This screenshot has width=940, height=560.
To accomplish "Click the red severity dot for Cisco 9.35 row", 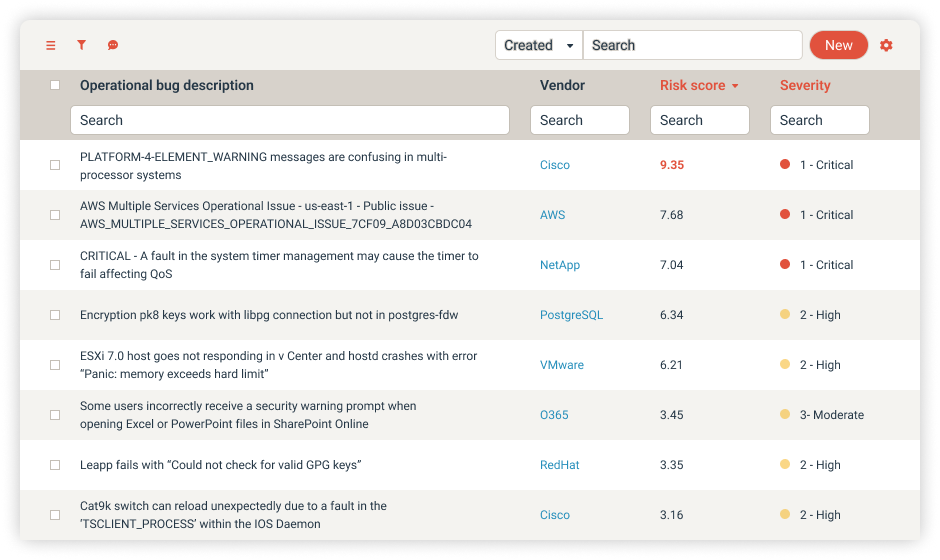I will (x=785, y=164).
